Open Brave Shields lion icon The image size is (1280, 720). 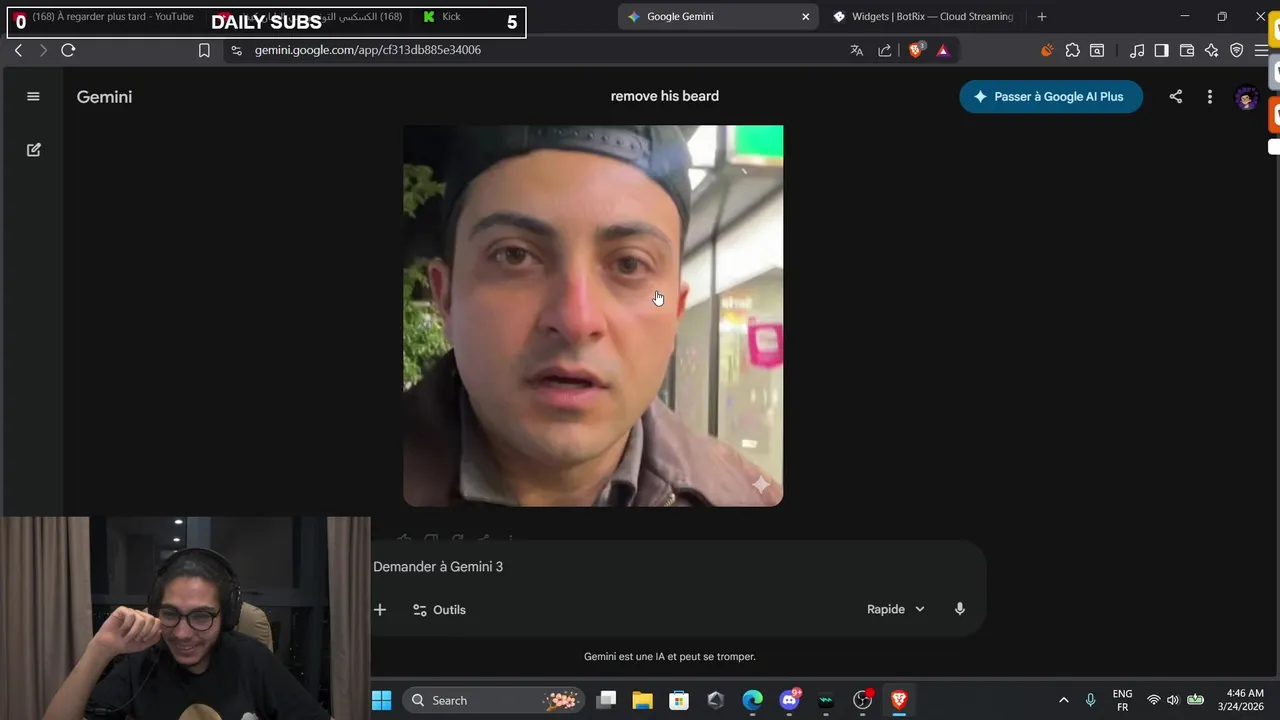click(x=915, y=50)
